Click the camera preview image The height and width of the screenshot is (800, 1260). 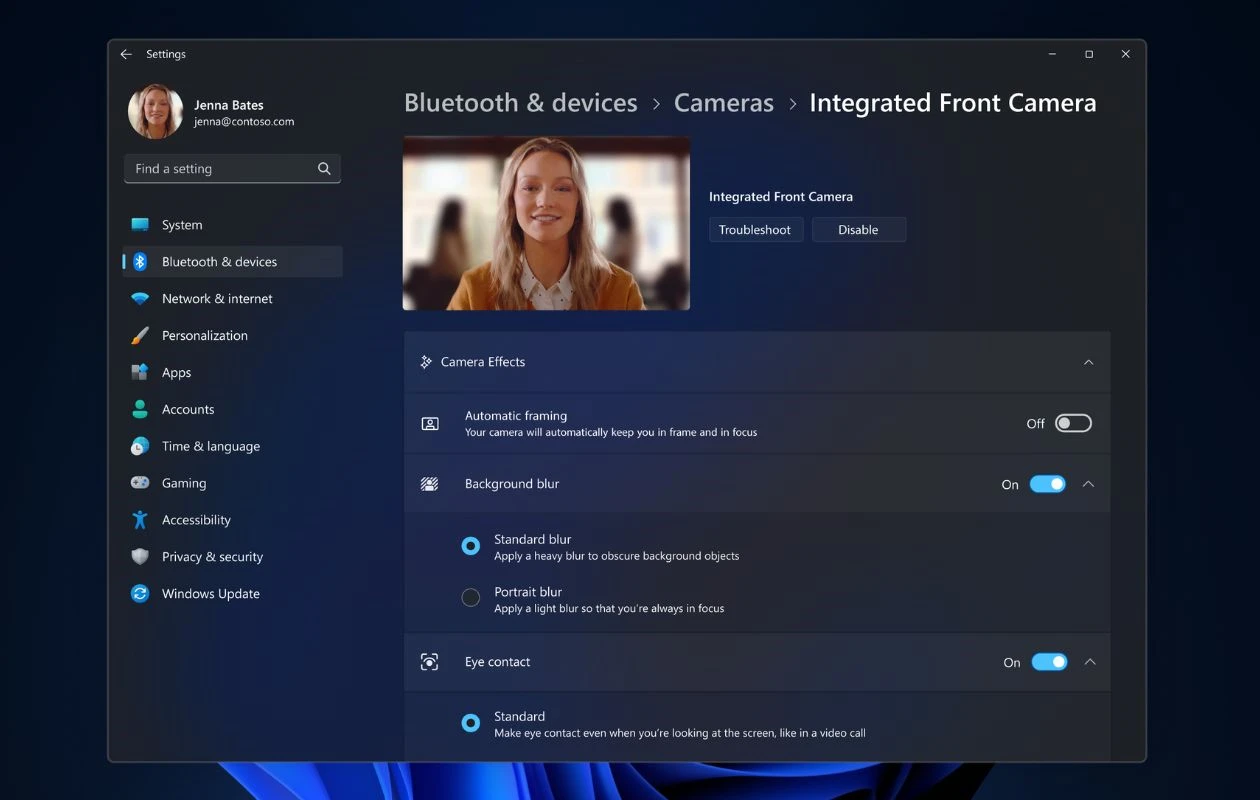tap(546, 223)
